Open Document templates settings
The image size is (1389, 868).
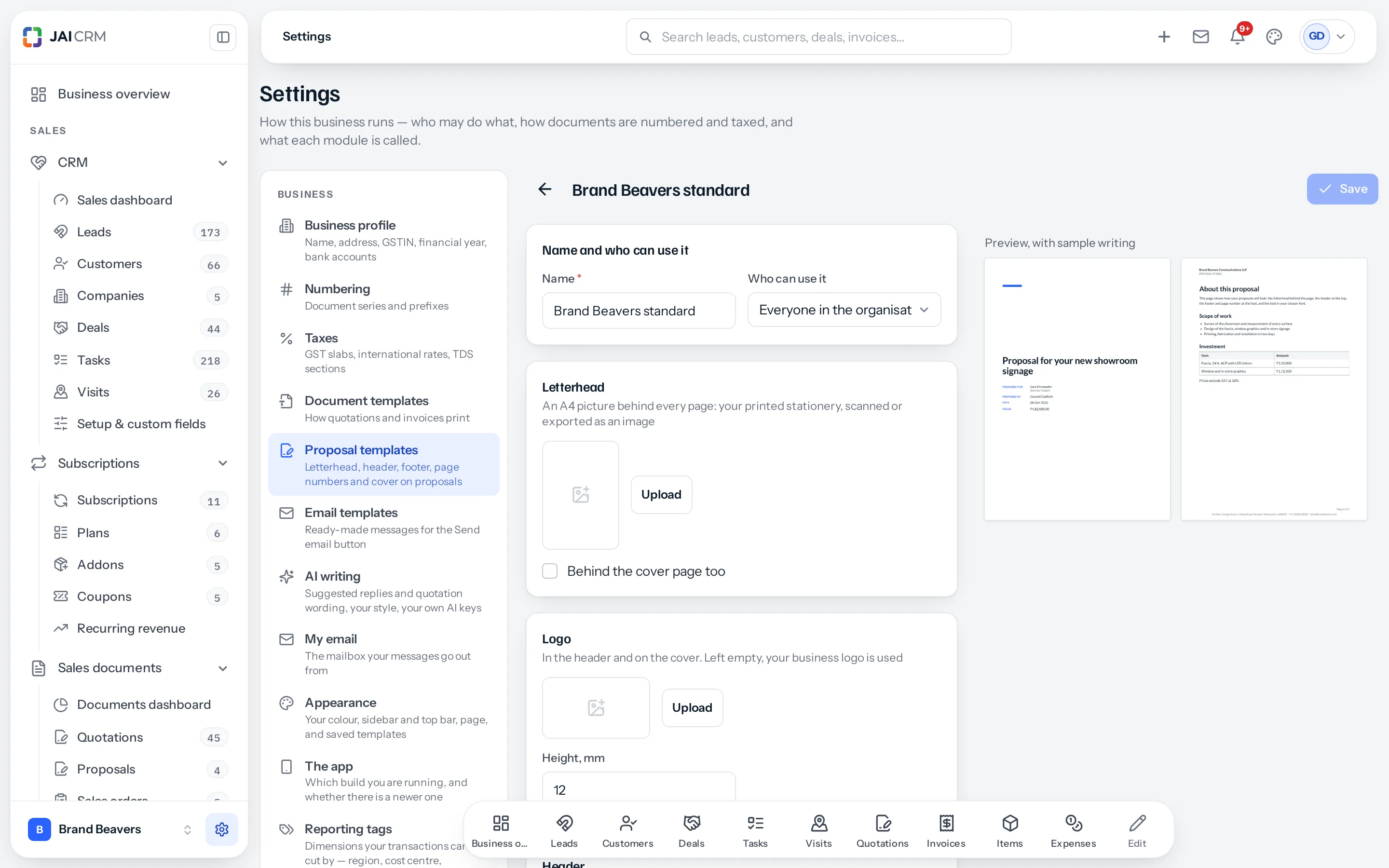383,409
